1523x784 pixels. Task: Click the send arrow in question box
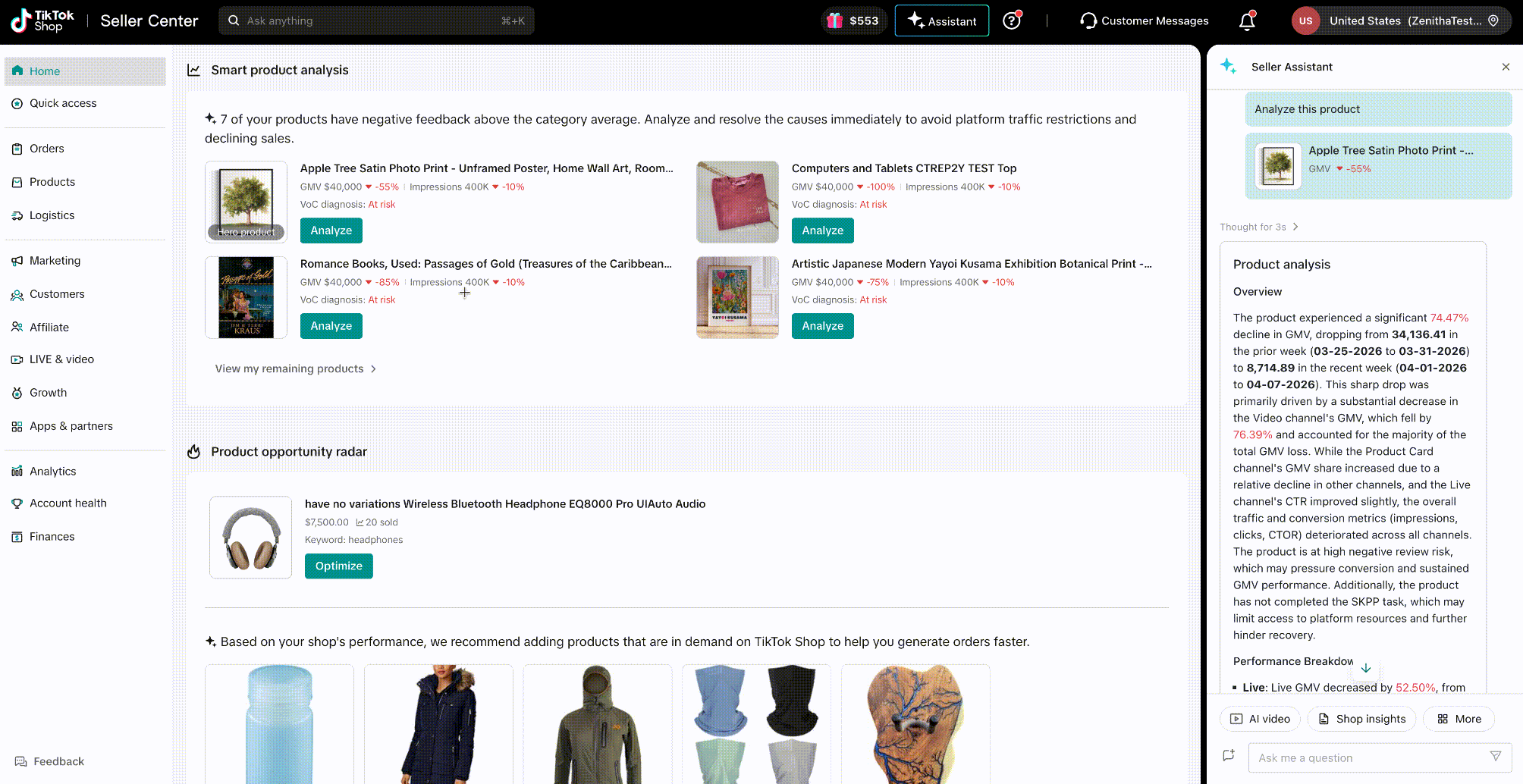coord(1496,756)
